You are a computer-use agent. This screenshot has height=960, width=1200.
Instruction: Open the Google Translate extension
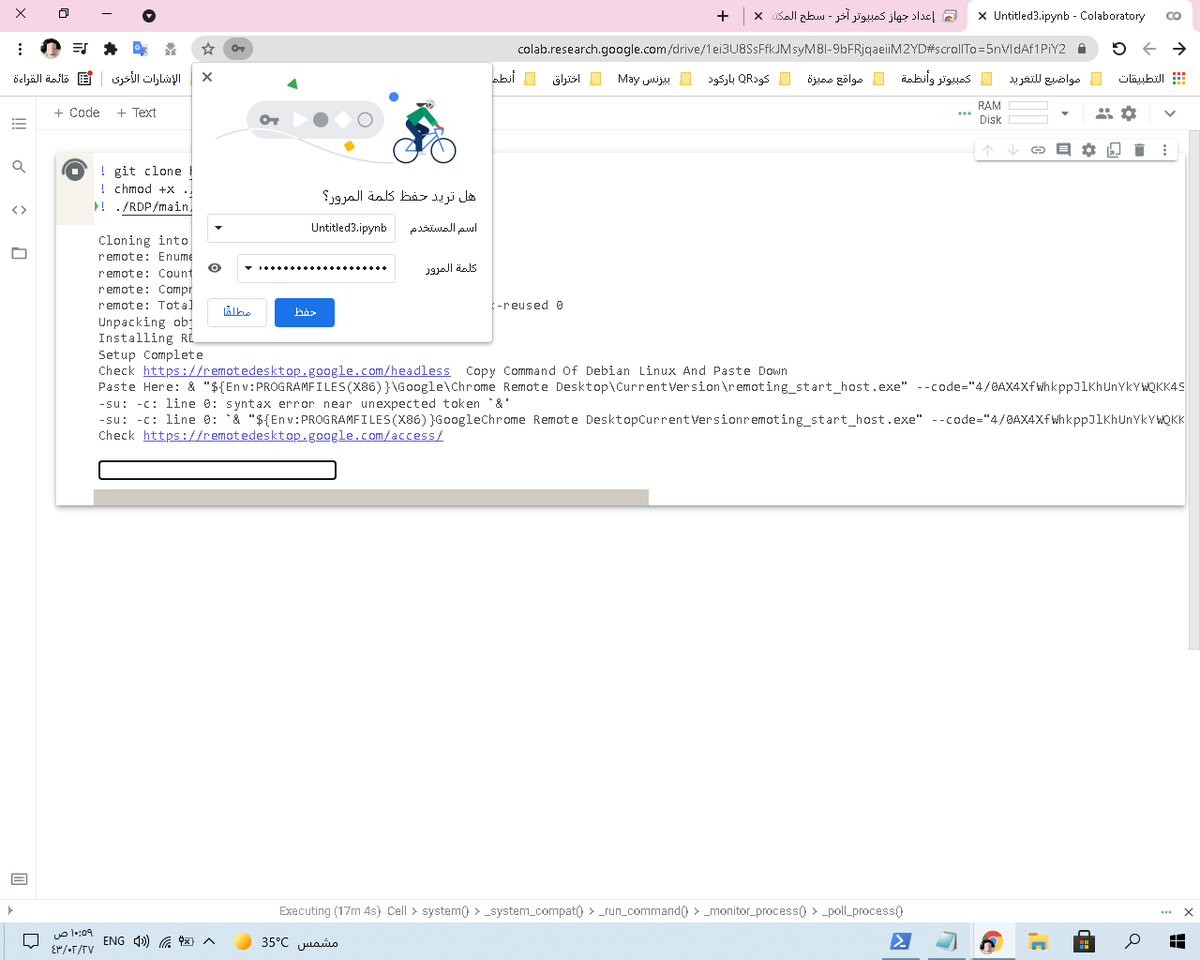point(141,48)
